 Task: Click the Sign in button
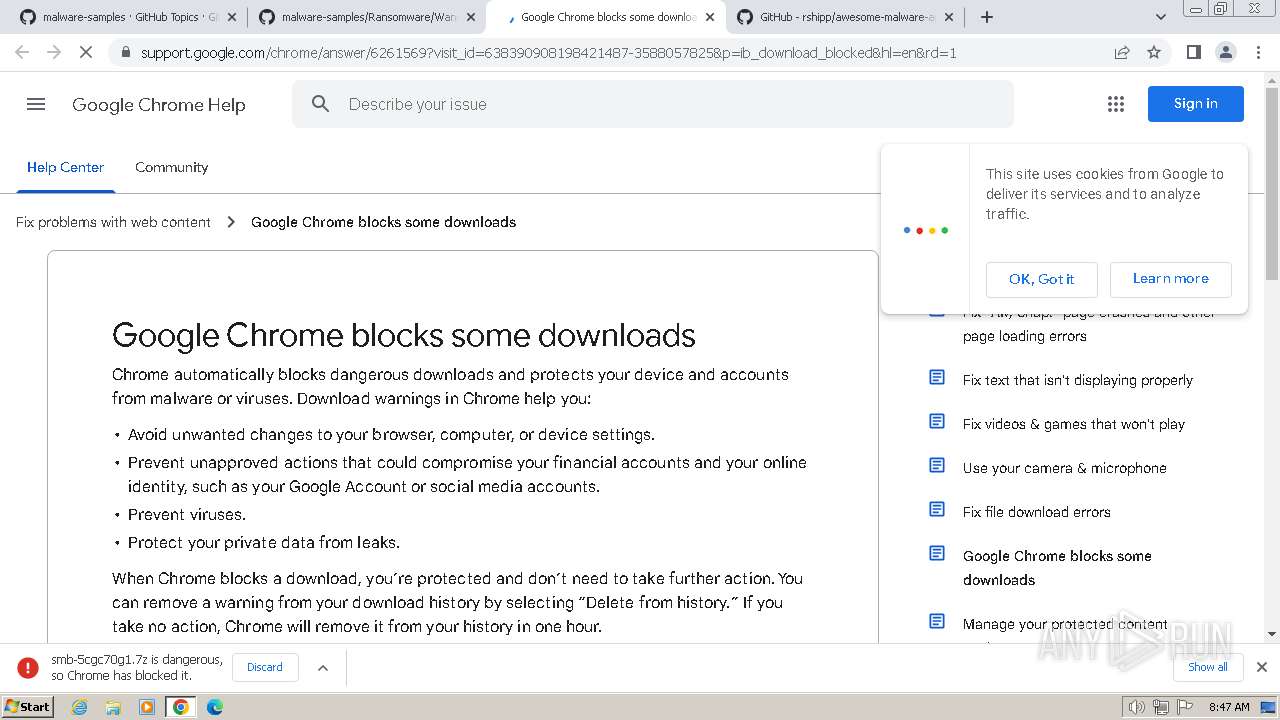click(1196, 104)
